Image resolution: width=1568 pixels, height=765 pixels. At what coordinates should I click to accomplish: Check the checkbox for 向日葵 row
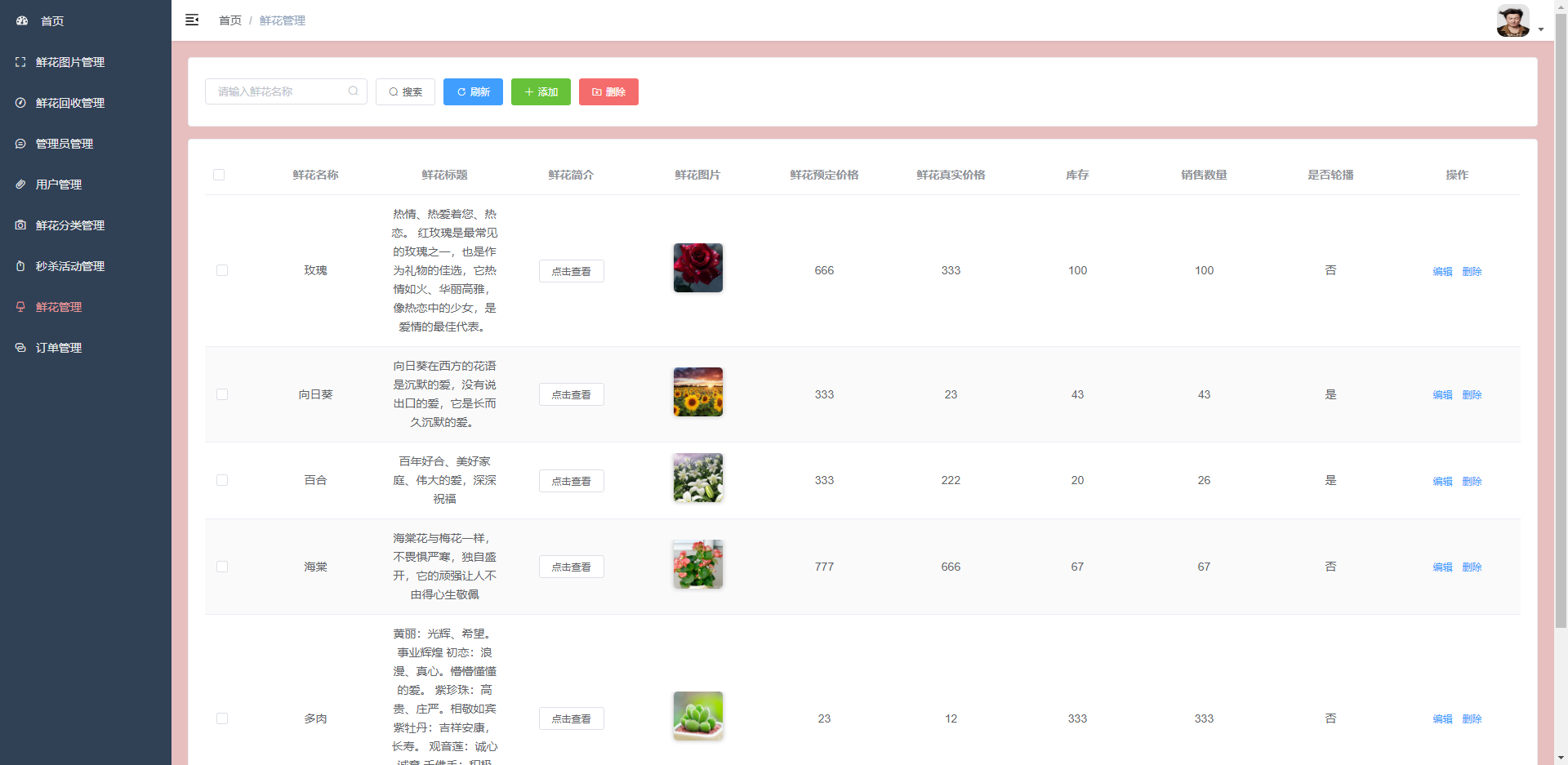coord(221,394)
